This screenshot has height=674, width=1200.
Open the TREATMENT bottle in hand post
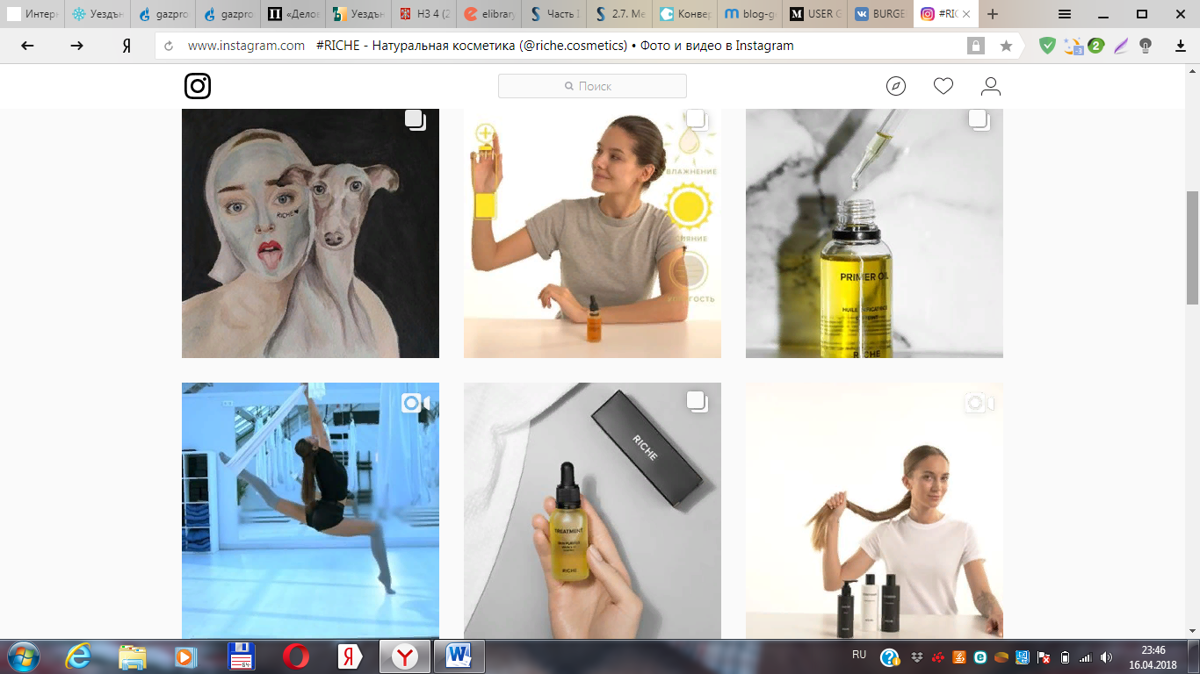[x=592, y=510]
